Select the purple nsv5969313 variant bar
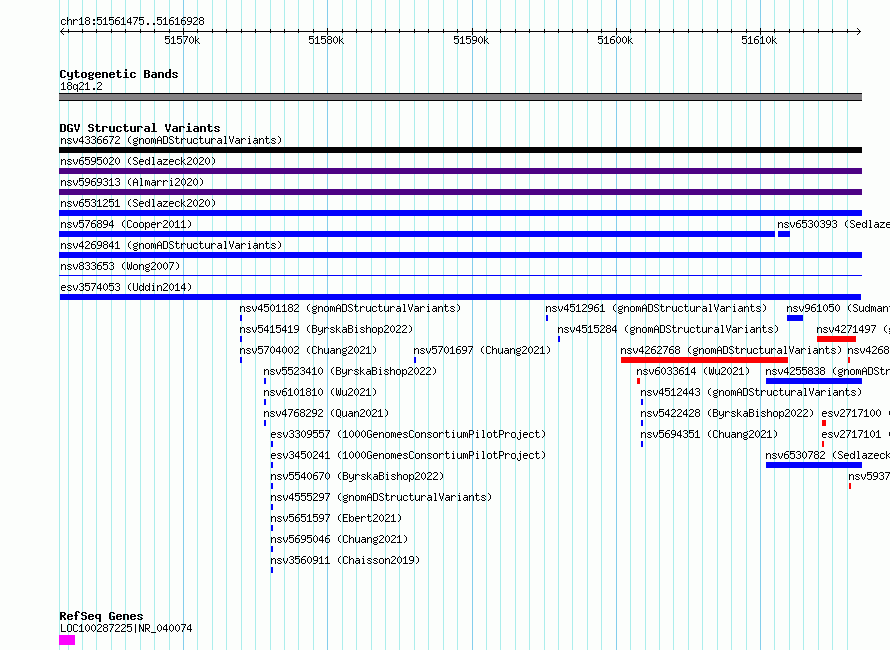This screenshot has width=890, height=650. click(460, 192)
